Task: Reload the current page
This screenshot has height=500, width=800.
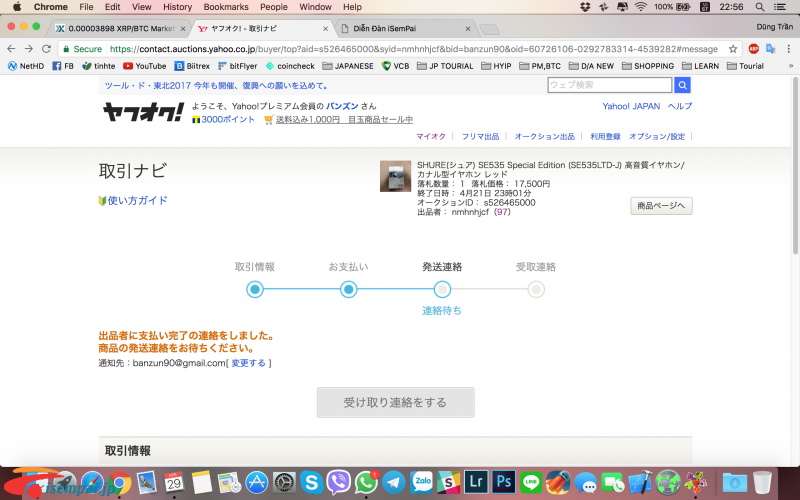Action: 46,49
